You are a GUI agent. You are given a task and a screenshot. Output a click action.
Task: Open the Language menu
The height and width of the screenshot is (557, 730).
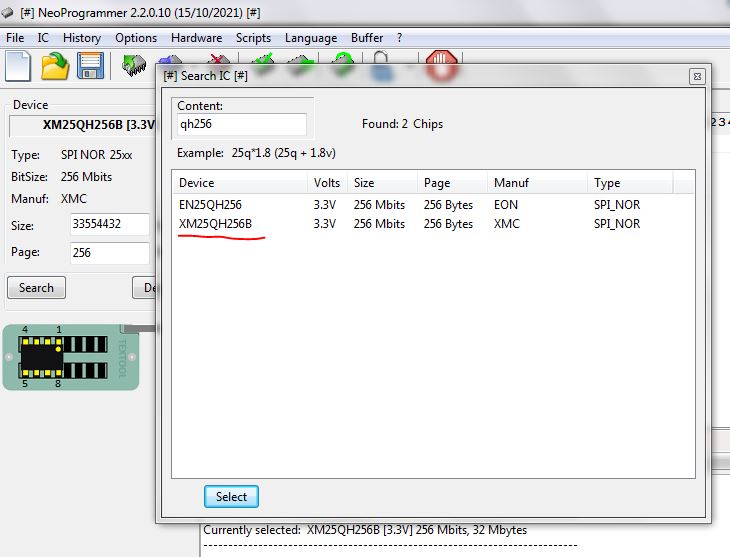point(311,38)
